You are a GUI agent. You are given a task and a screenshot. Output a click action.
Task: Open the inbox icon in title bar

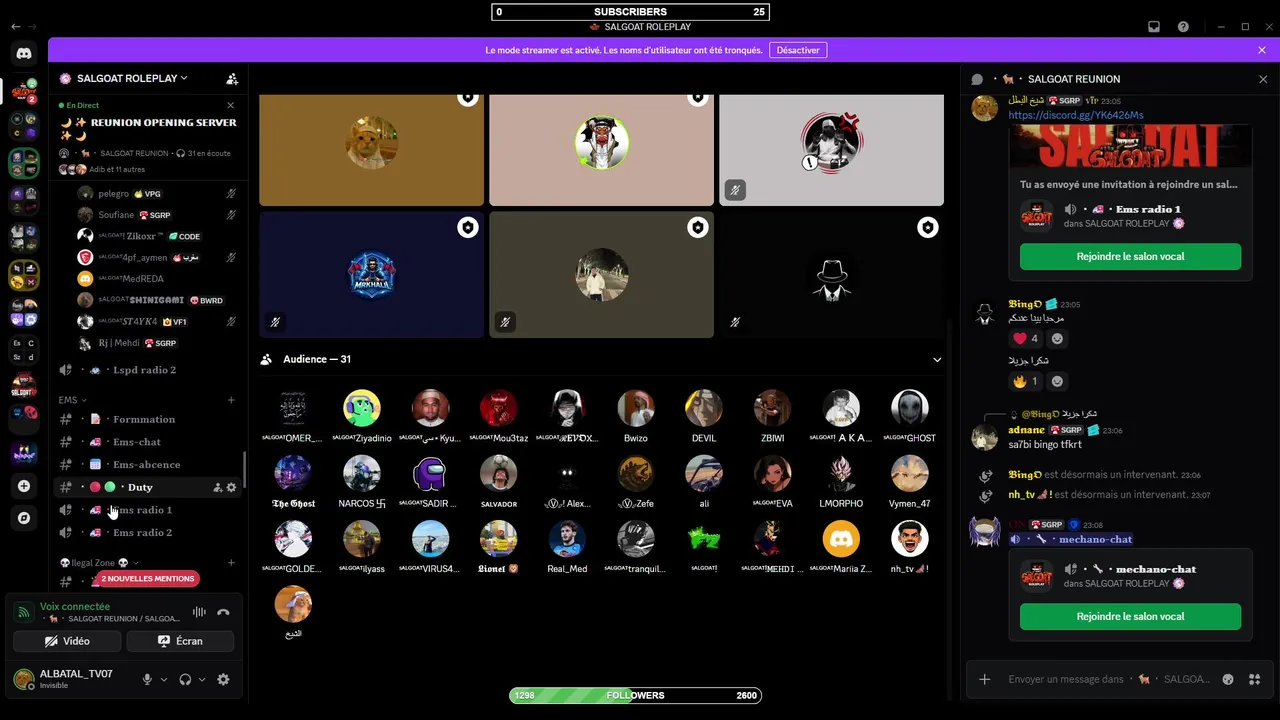pos(1154,27)
